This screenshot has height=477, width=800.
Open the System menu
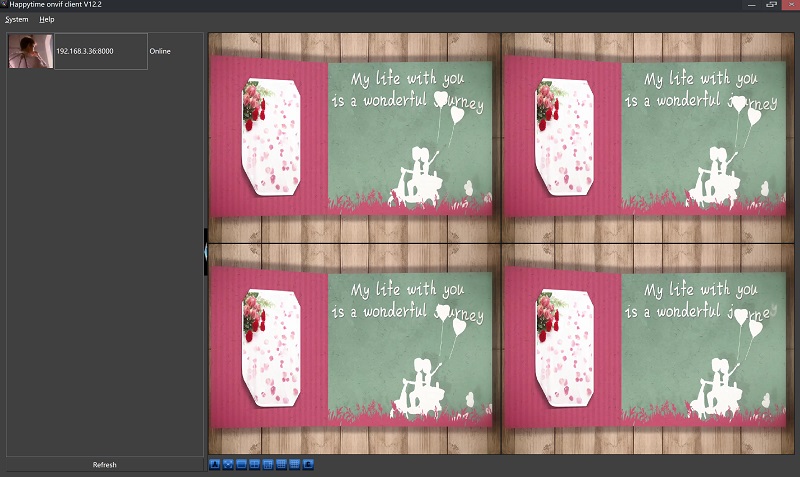click(x=17, y=19)
